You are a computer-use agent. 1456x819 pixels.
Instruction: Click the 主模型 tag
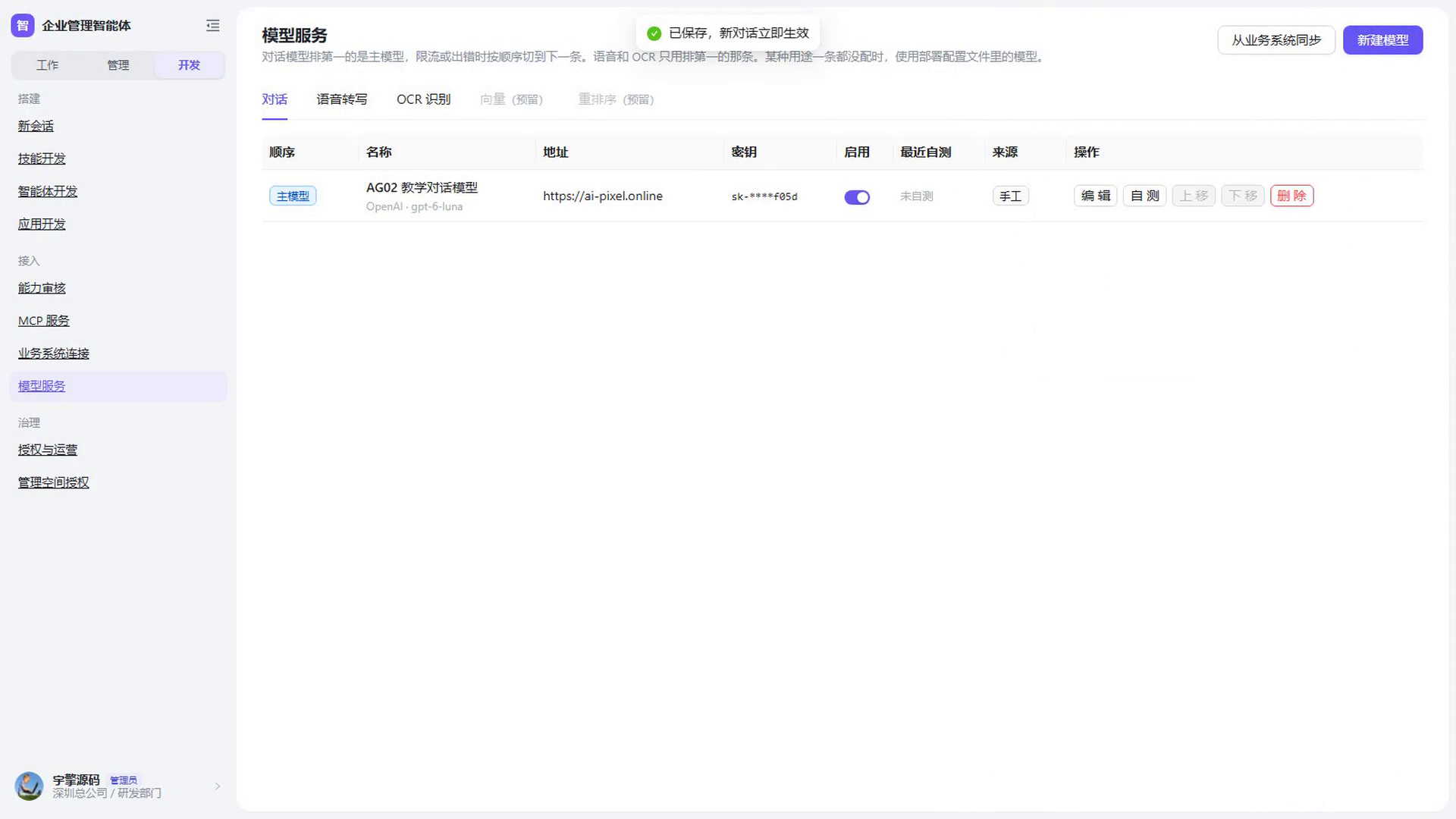click(293, 196)
